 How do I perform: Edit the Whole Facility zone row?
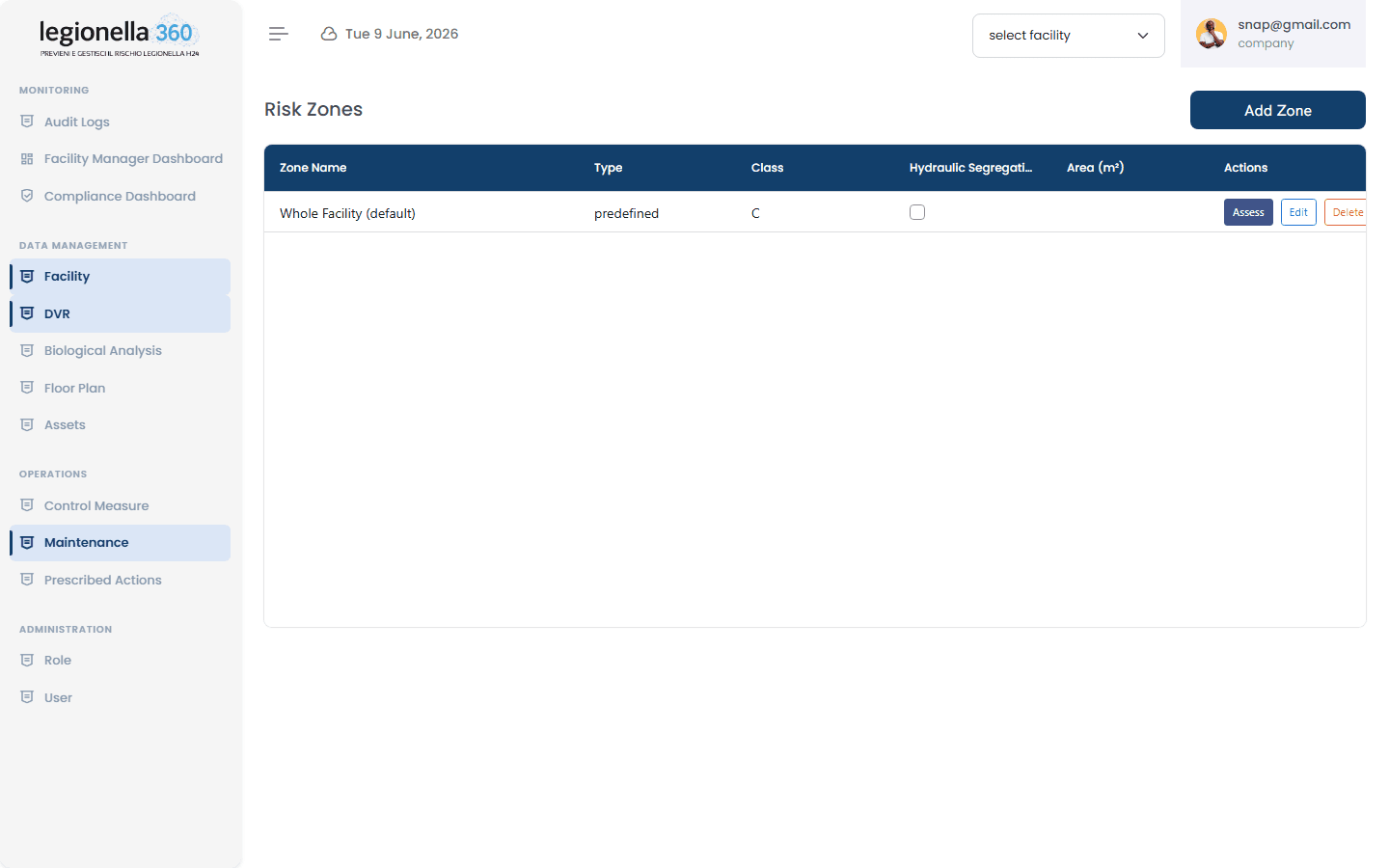point(1298,212)
